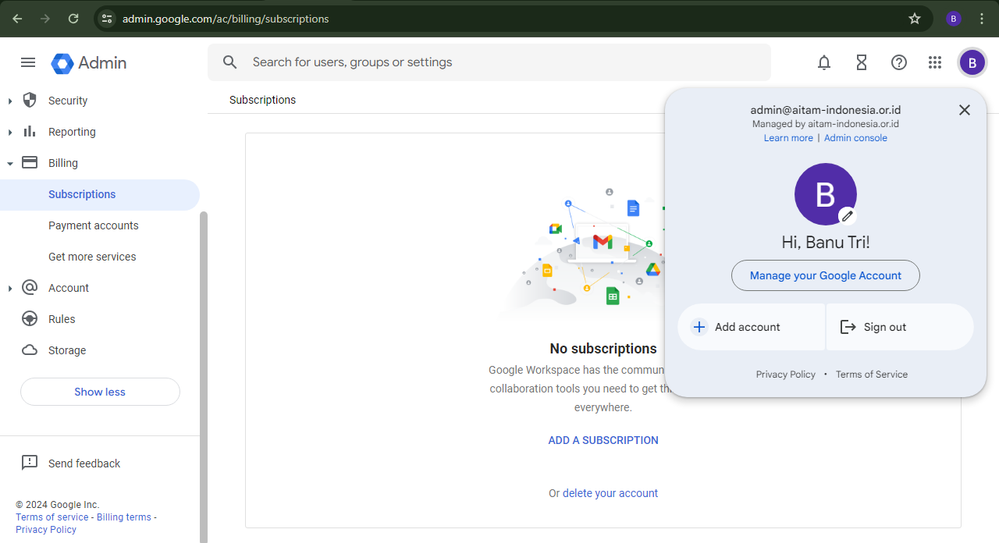Screen dimensions: 999x543
Task: Click Send feedback
Action: pyautogui.click(x=84, y=463)
